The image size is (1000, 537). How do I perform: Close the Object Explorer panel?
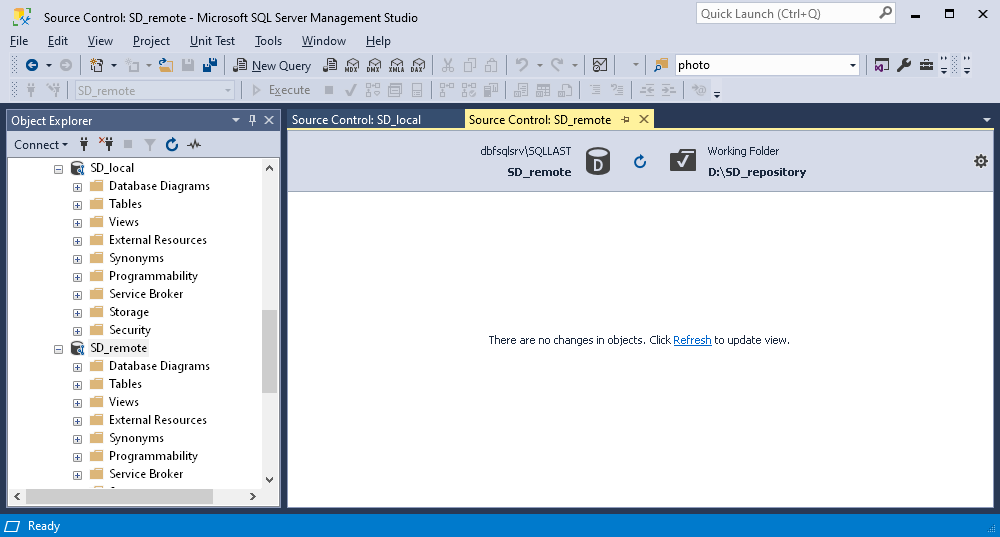(x=269, y=120)
